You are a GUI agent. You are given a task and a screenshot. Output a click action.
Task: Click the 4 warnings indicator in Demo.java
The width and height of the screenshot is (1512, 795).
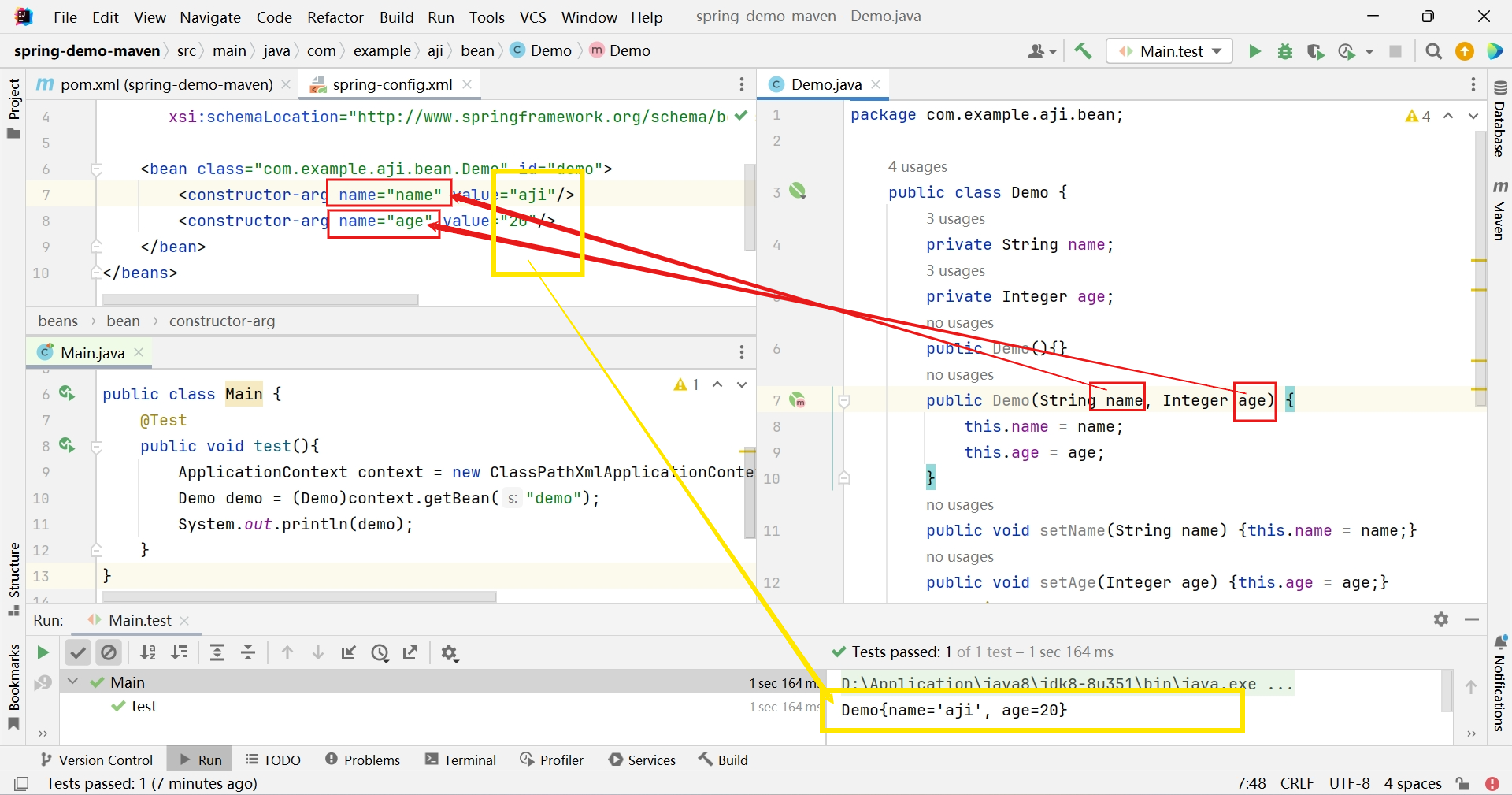click(x=1418, y=116)
